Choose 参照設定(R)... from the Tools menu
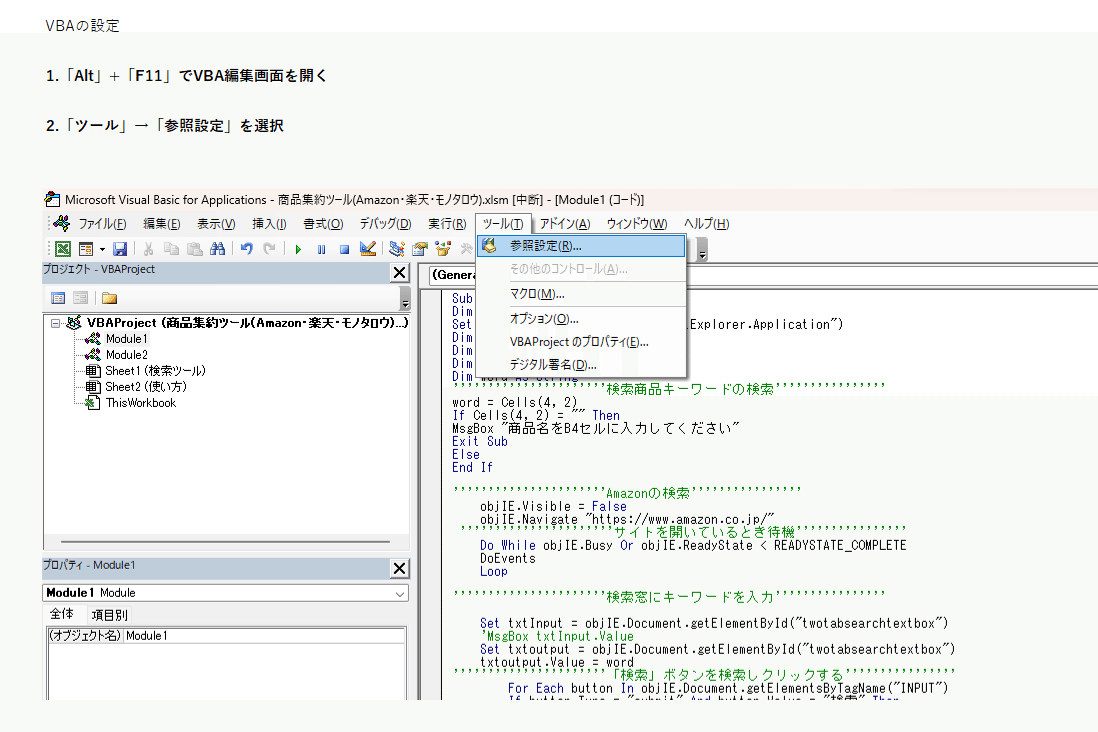 [x=581, y=246]
